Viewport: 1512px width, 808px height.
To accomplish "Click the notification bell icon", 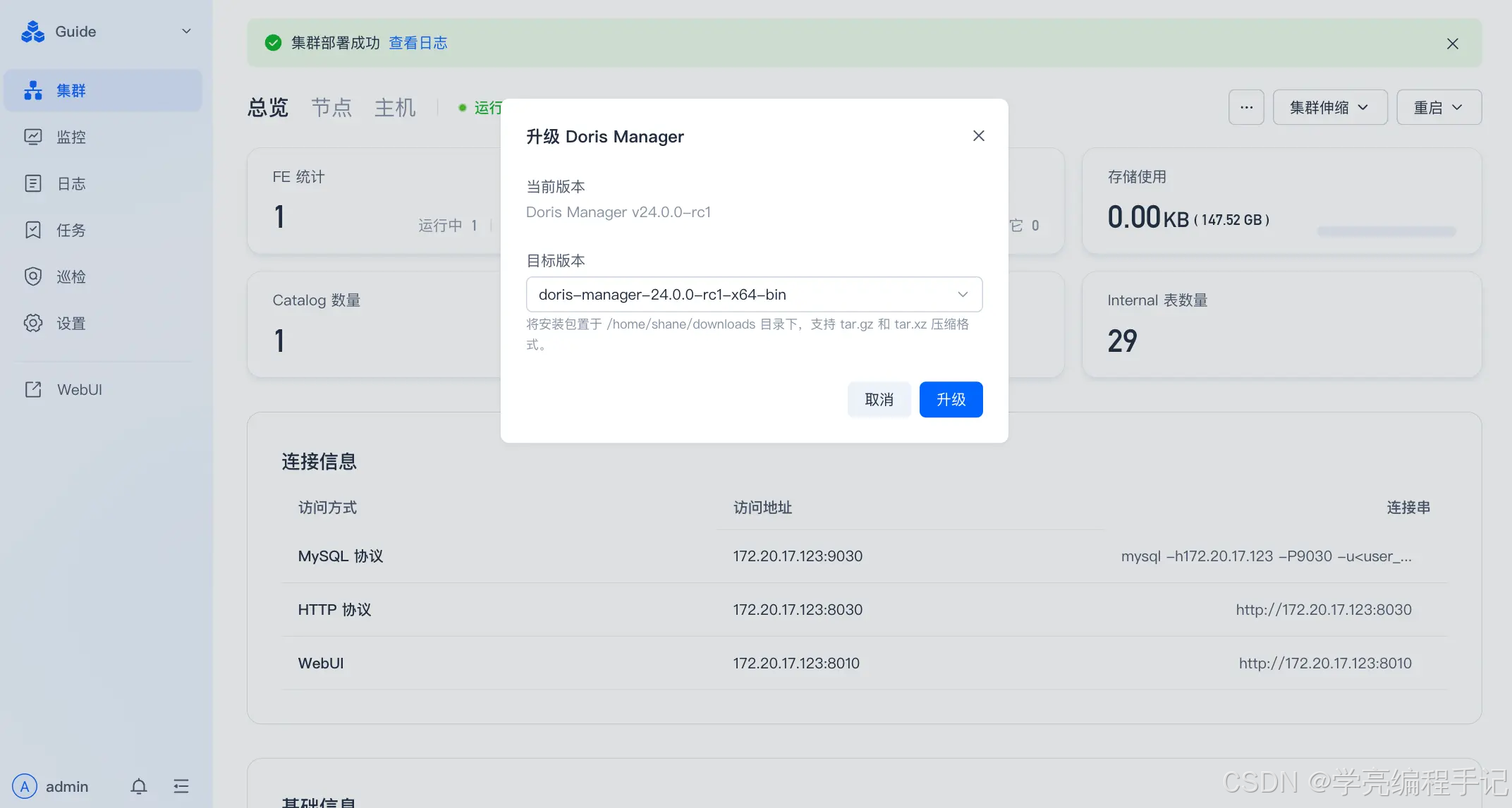I will click(x=138, y=786).
